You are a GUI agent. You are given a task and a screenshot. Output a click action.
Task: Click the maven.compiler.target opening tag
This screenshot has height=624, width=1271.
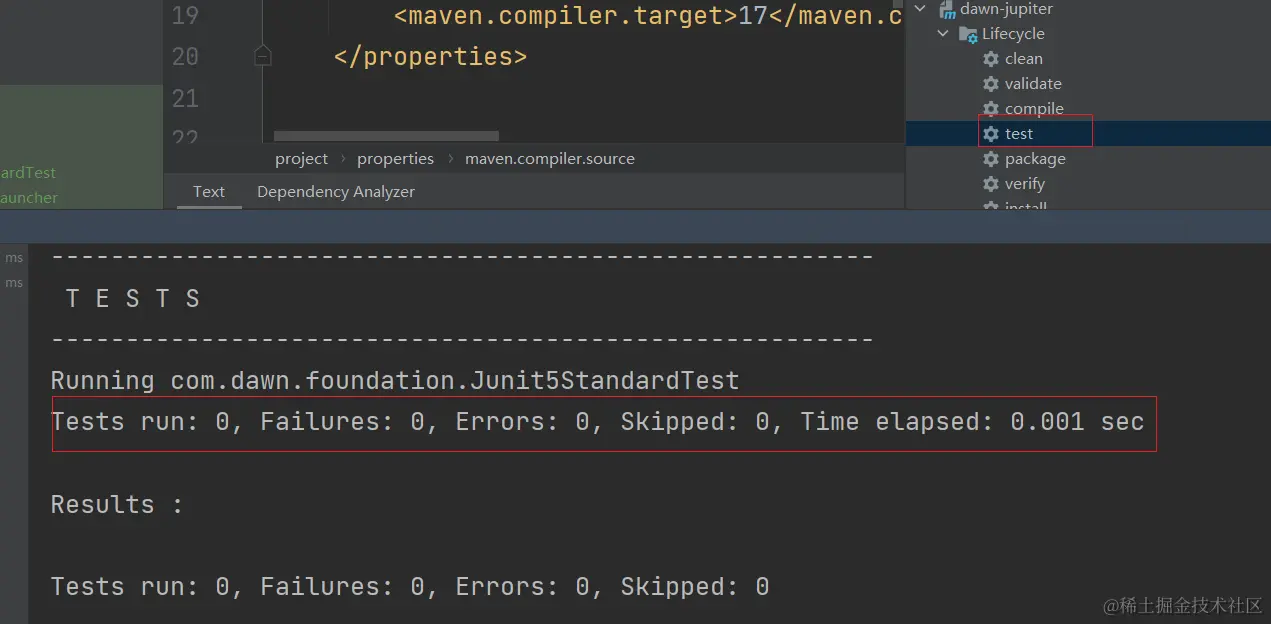pyautogui.click(x=565, y=15)
